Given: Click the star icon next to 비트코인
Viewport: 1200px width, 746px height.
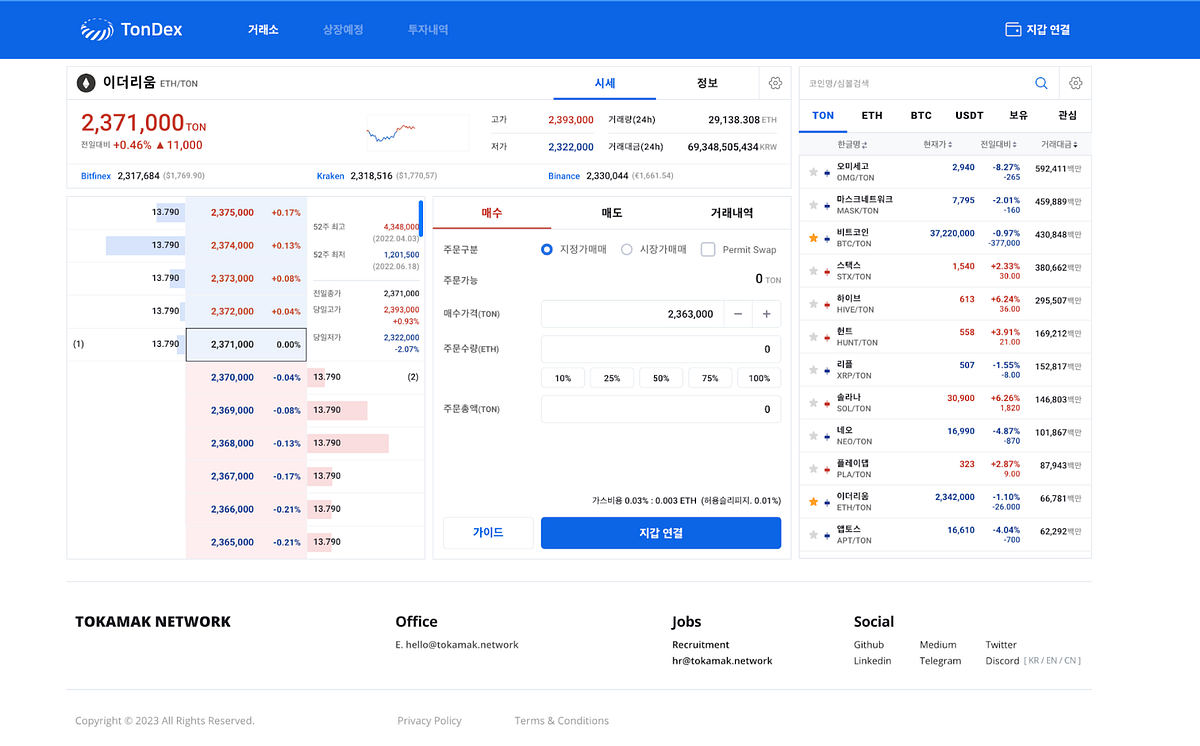Looking at the screenshot, I should 813,237.
